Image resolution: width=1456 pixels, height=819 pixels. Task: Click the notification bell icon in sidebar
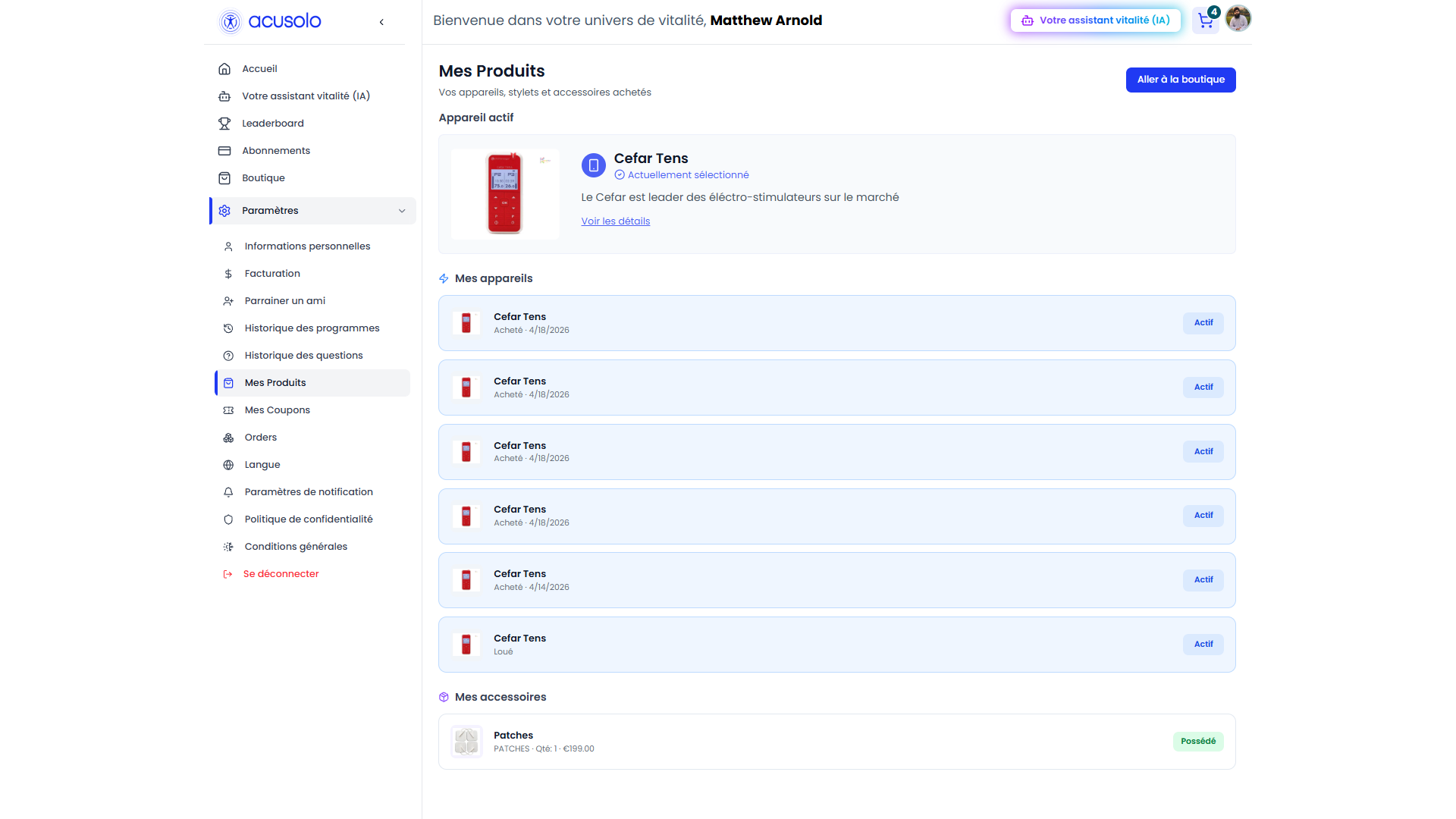[x=228, y=492]
